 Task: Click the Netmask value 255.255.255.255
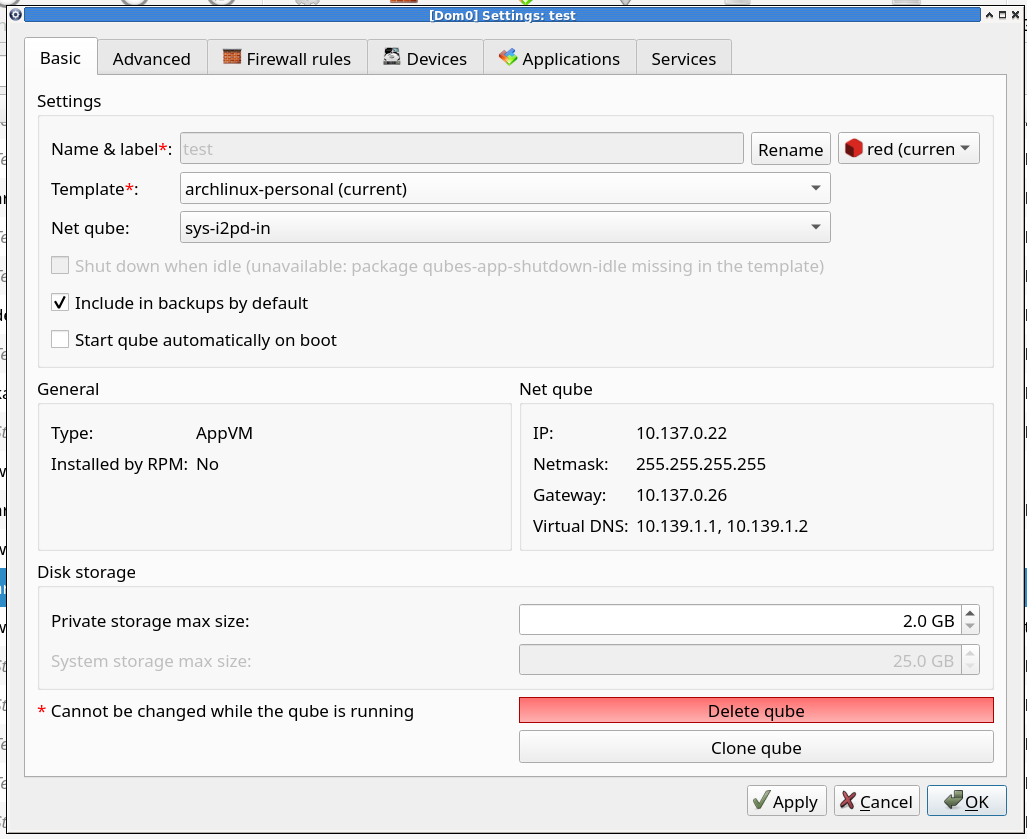pos(701,464)
